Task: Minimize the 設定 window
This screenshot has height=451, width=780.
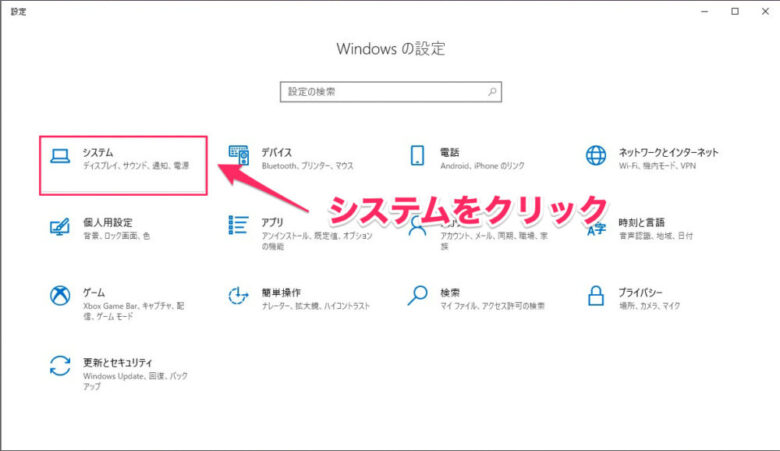Action: point(704,11)
